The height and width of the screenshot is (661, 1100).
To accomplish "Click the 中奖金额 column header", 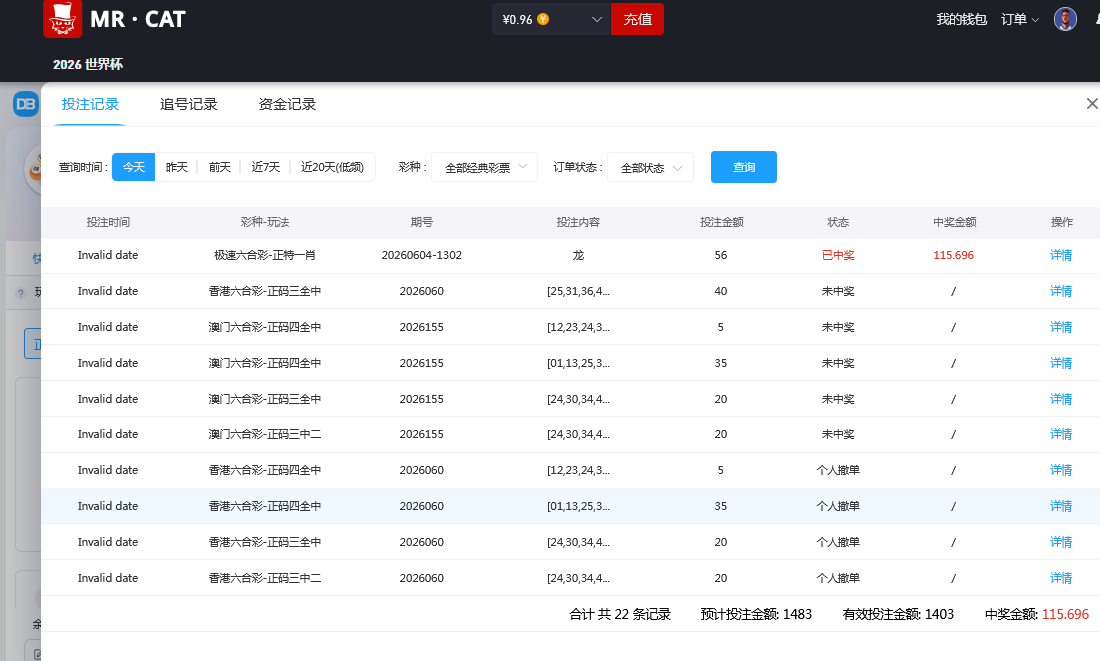I will (954, 222).
